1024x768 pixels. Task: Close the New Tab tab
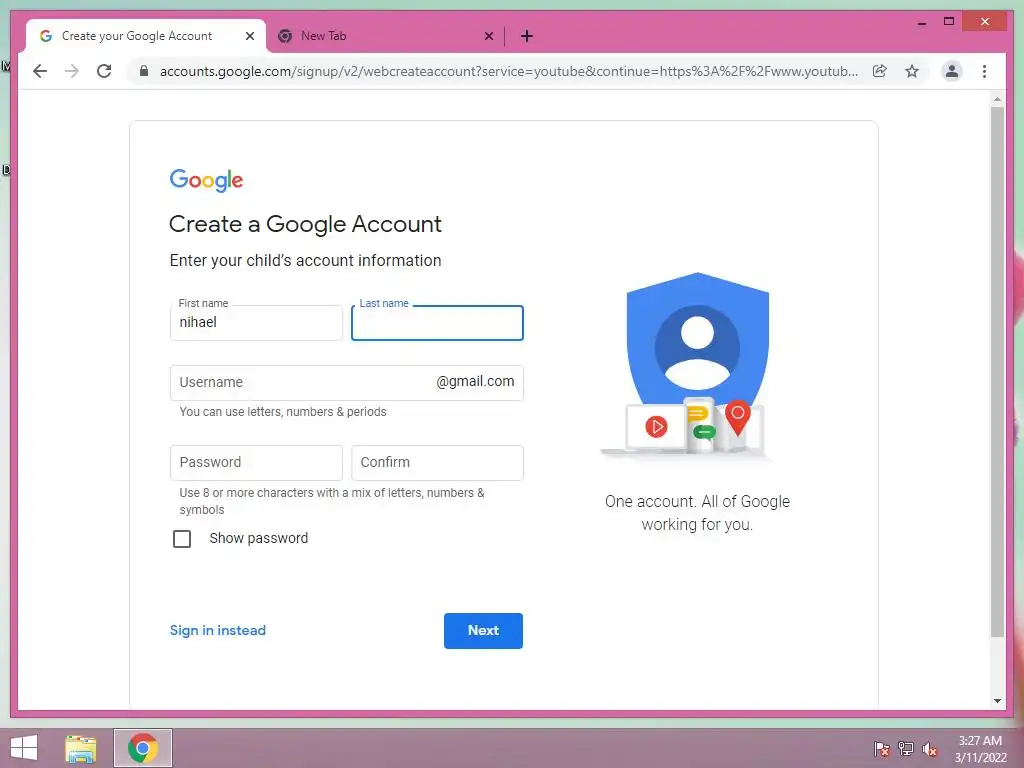(x=488, y=36)
